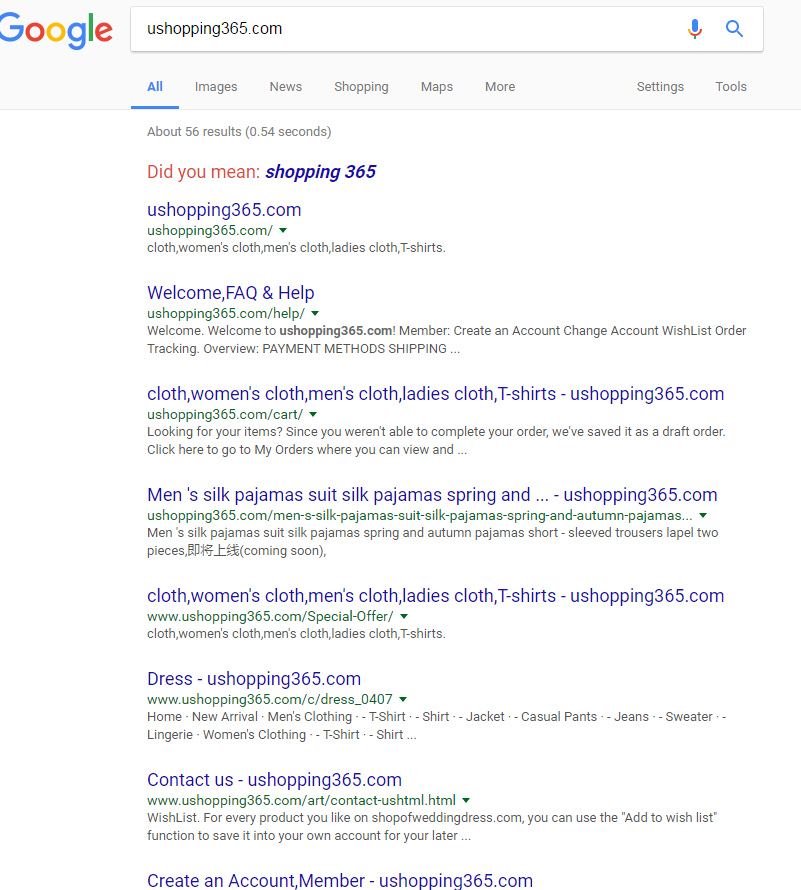Open the More menu
801x890 pixels.
(x=500, y=87)
